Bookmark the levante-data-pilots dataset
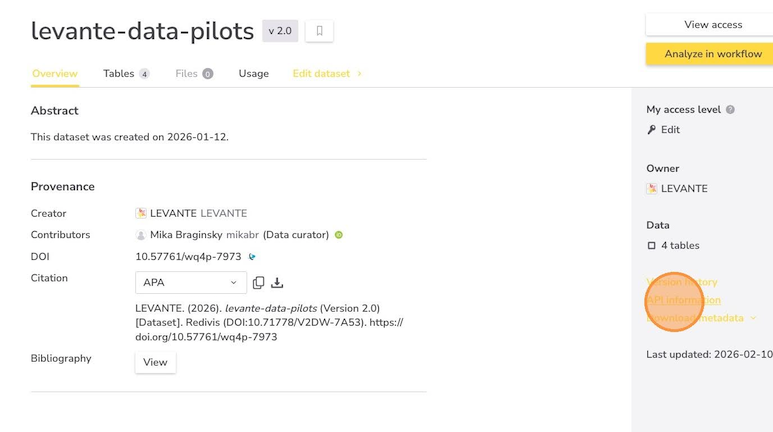This screenshot has height=432, width=773. click(x=319, y=31)
